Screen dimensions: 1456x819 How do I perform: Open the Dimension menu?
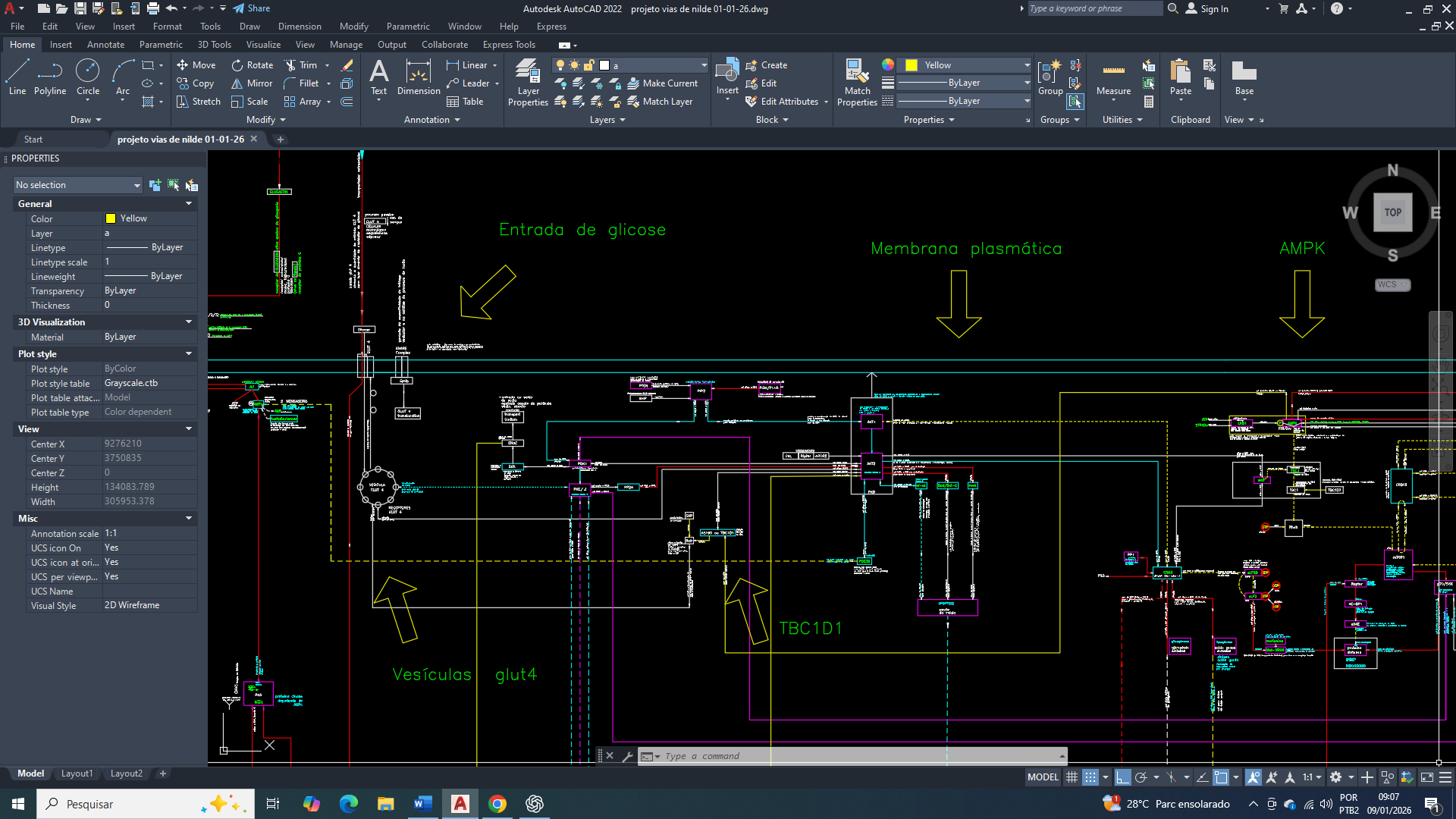coord(300,27)
